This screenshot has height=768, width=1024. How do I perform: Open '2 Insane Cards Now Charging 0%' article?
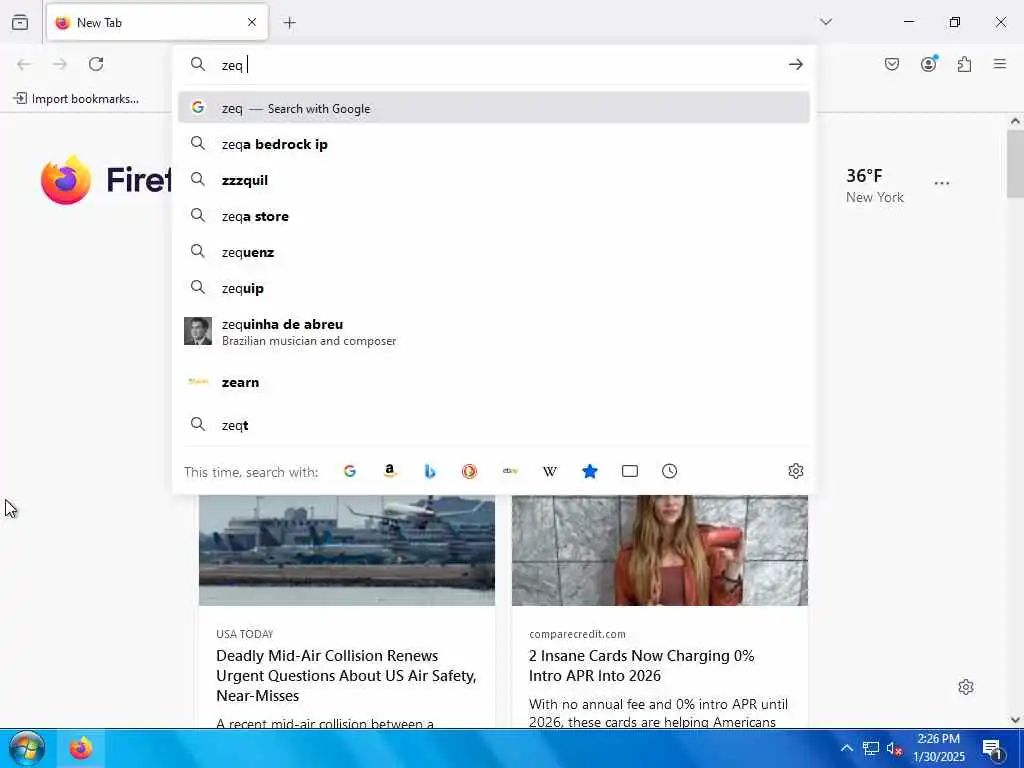[641, 665]
